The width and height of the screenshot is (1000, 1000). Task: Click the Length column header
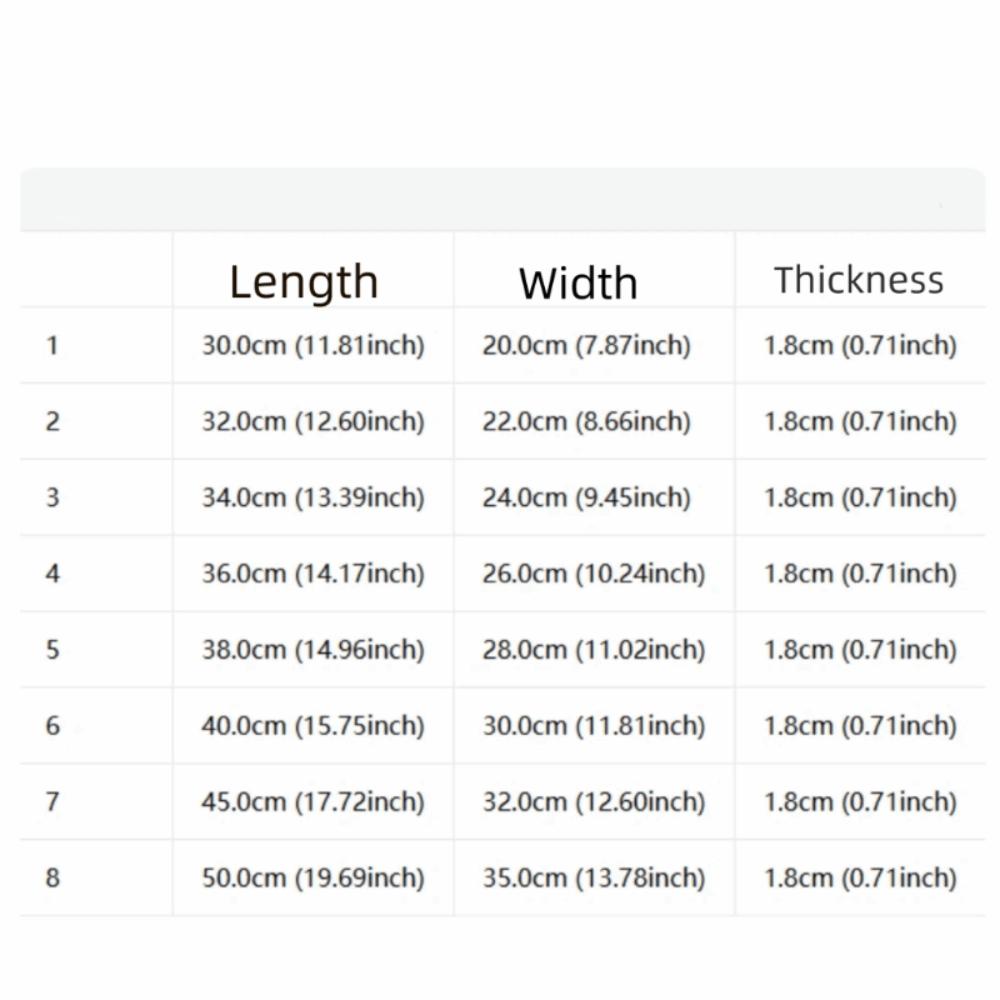click(x=304, y=281)
